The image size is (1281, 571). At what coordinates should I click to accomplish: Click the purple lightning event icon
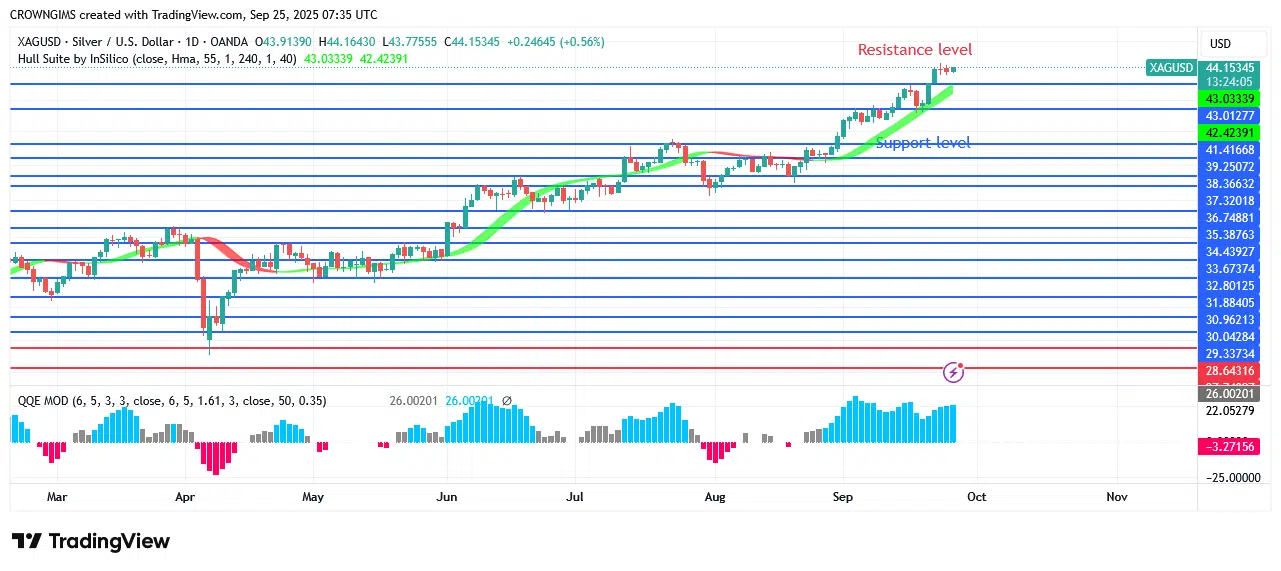(x=954, y=372)
